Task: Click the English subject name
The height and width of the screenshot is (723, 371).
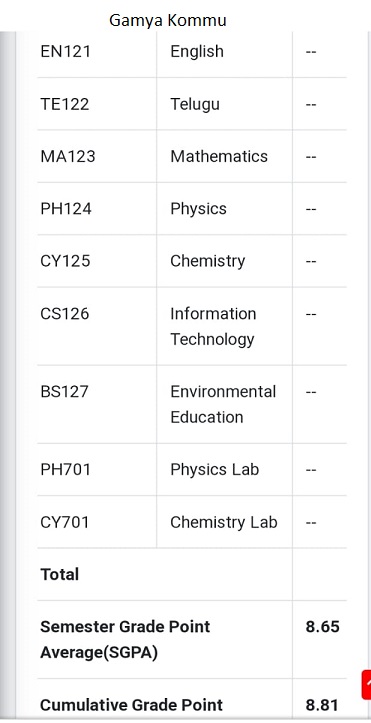Action: (x=197, y=51)
